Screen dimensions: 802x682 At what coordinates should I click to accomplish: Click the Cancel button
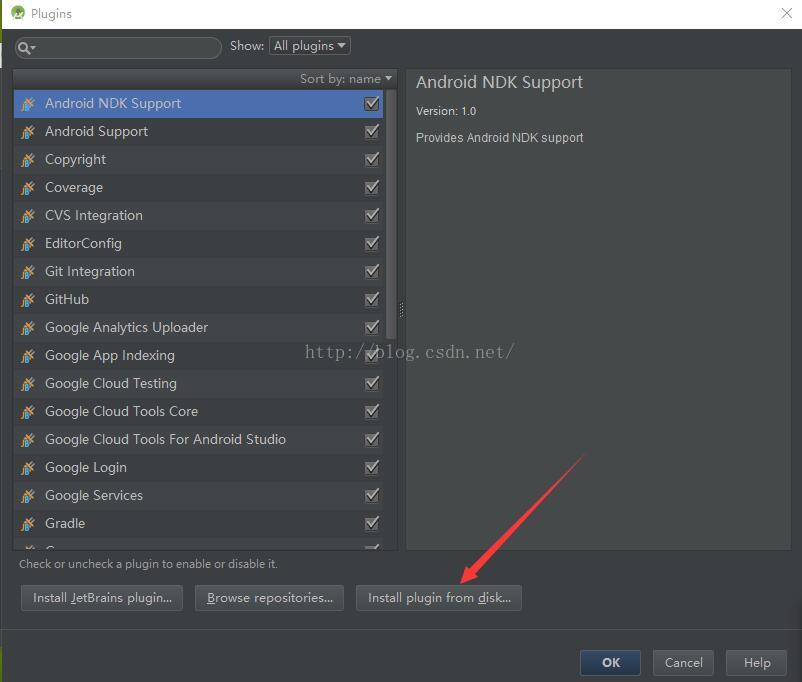[x=683, y=663]
